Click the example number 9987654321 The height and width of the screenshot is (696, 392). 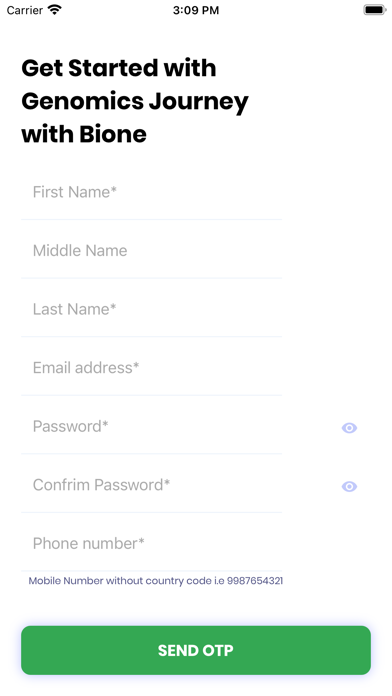255,581
